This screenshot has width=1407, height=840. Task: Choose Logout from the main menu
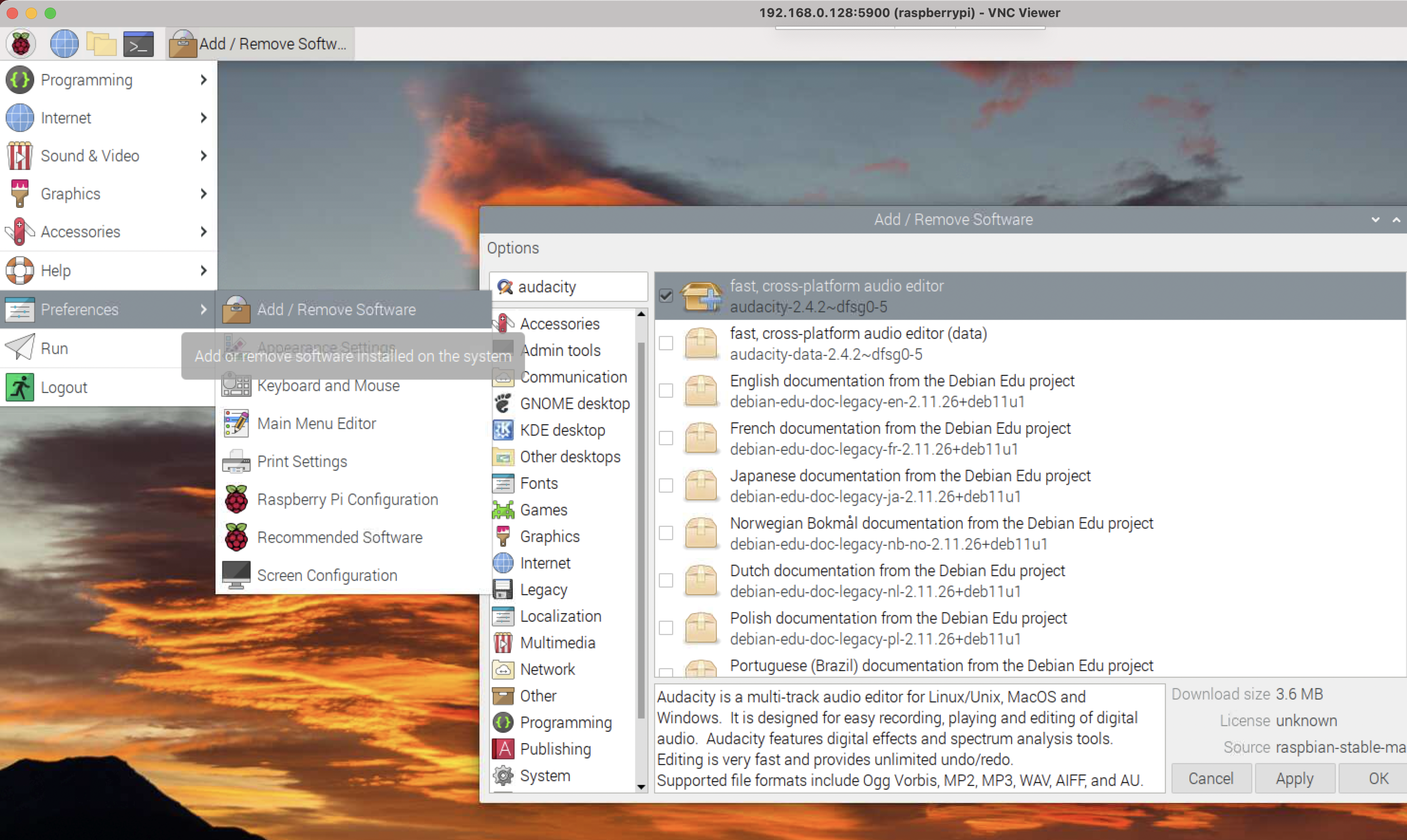[x=108, y=387]
